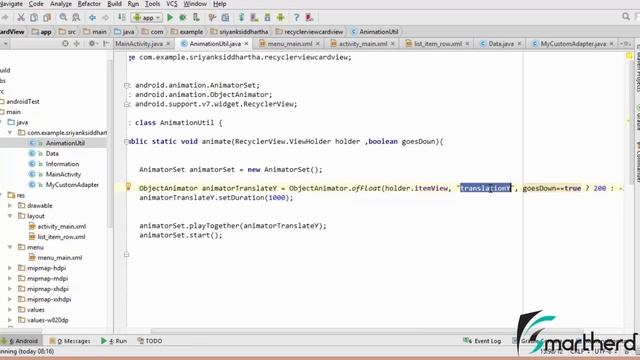Close the AnimationUtil.java tab
The width and height of the screenshot is (640, 360).
[x=246, y=43]
